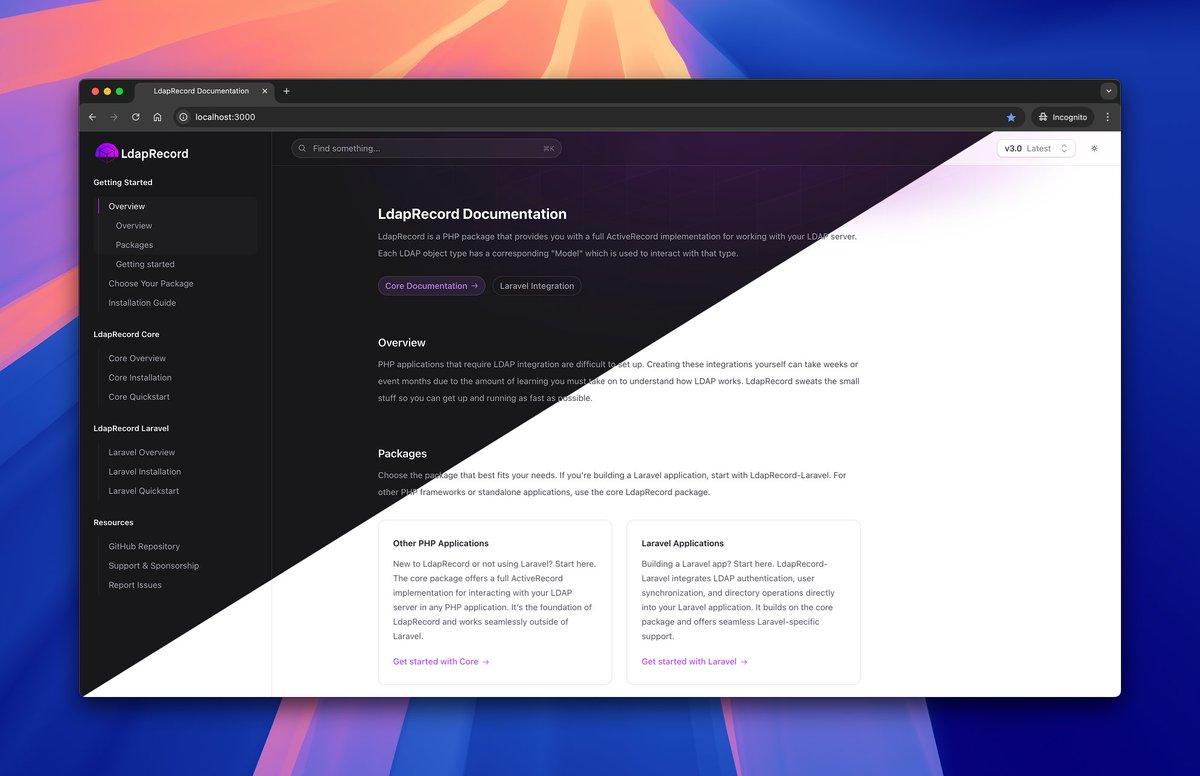Screen dimensions: 1200x776
Task: Click Get started with Laravel link
Action: tap(694, 662)
